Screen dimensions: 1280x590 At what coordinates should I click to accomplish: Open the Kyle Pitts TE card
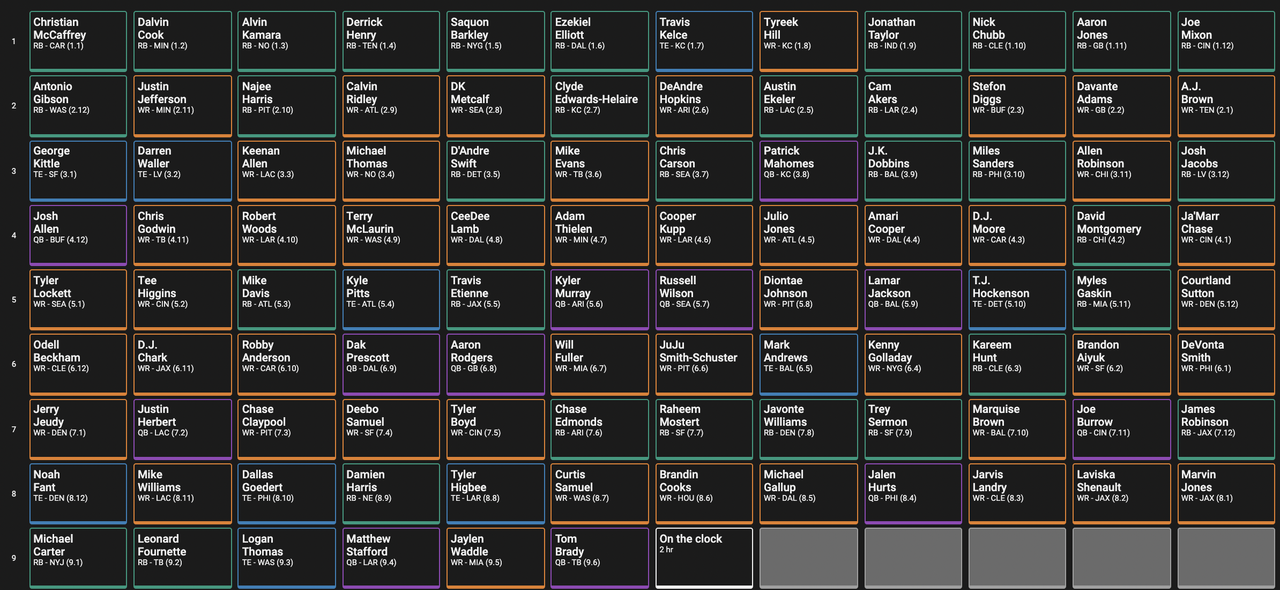click(391, 299)
